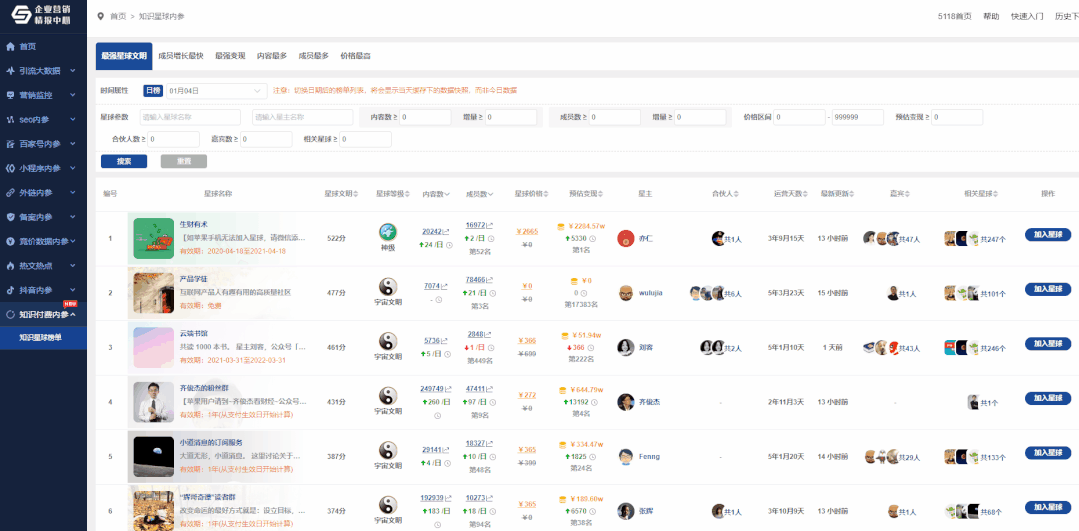Click the 生财有术 green thumbnail
1079x531 pixels.
(153, 238)
